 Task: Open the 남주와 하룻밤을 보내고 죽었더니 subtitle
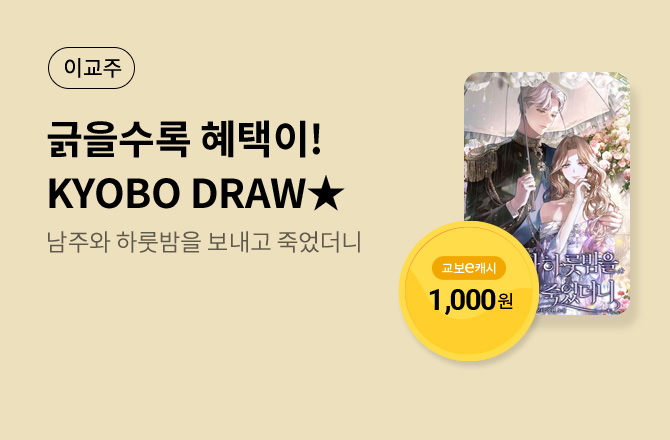click(x=204, y=241)
